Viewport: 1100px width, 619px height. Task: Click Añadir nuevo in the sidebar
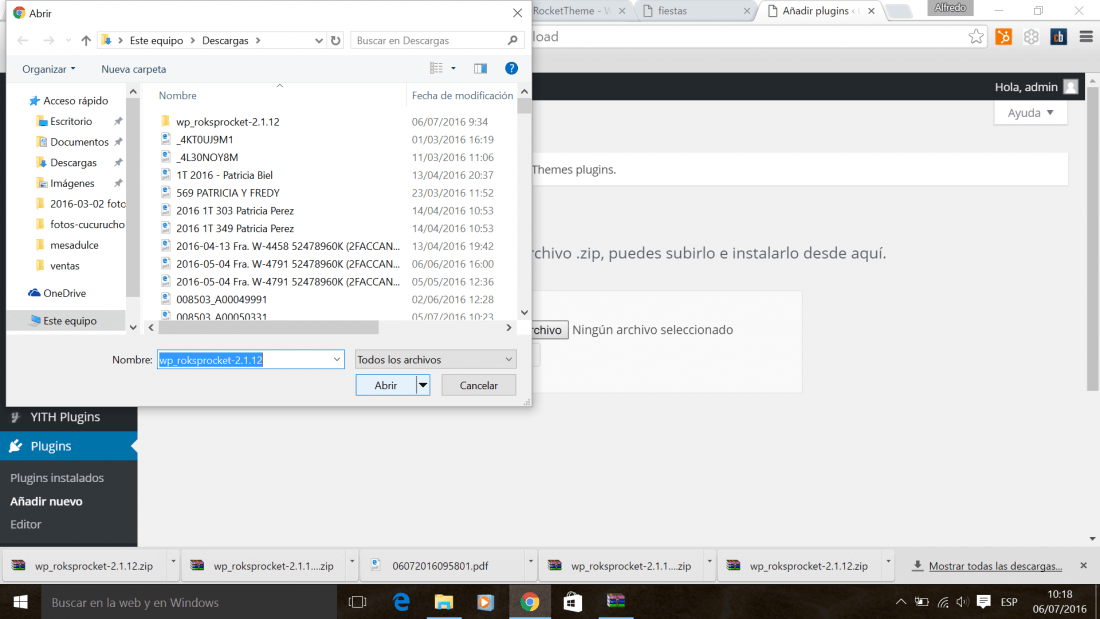[x=46, y=501]
